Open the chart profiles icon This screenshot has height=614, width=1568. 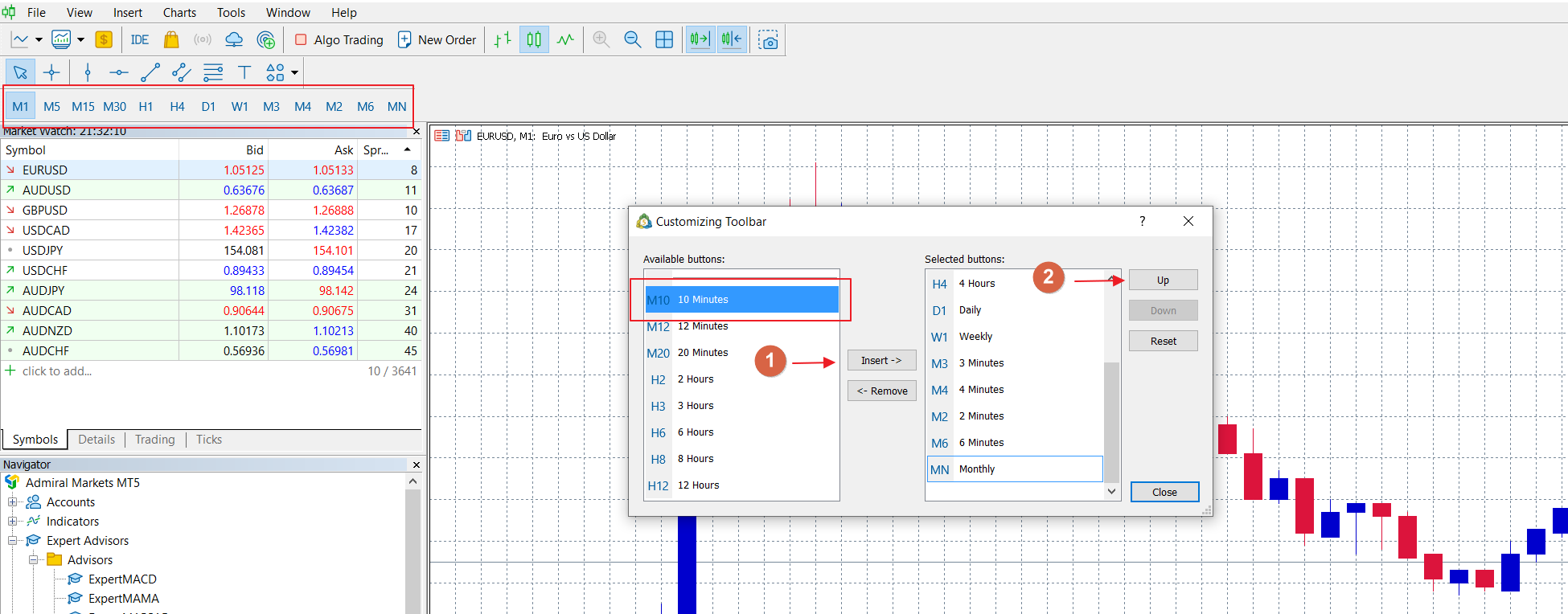[x=61, y=39]
